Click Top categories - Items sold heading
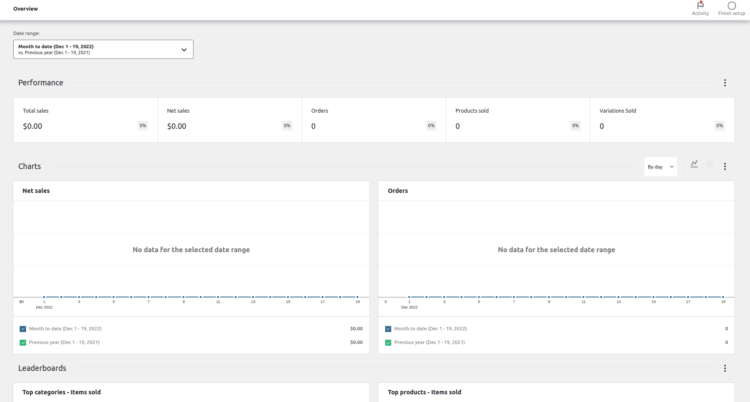750x402 pixels. click(62, 392)
